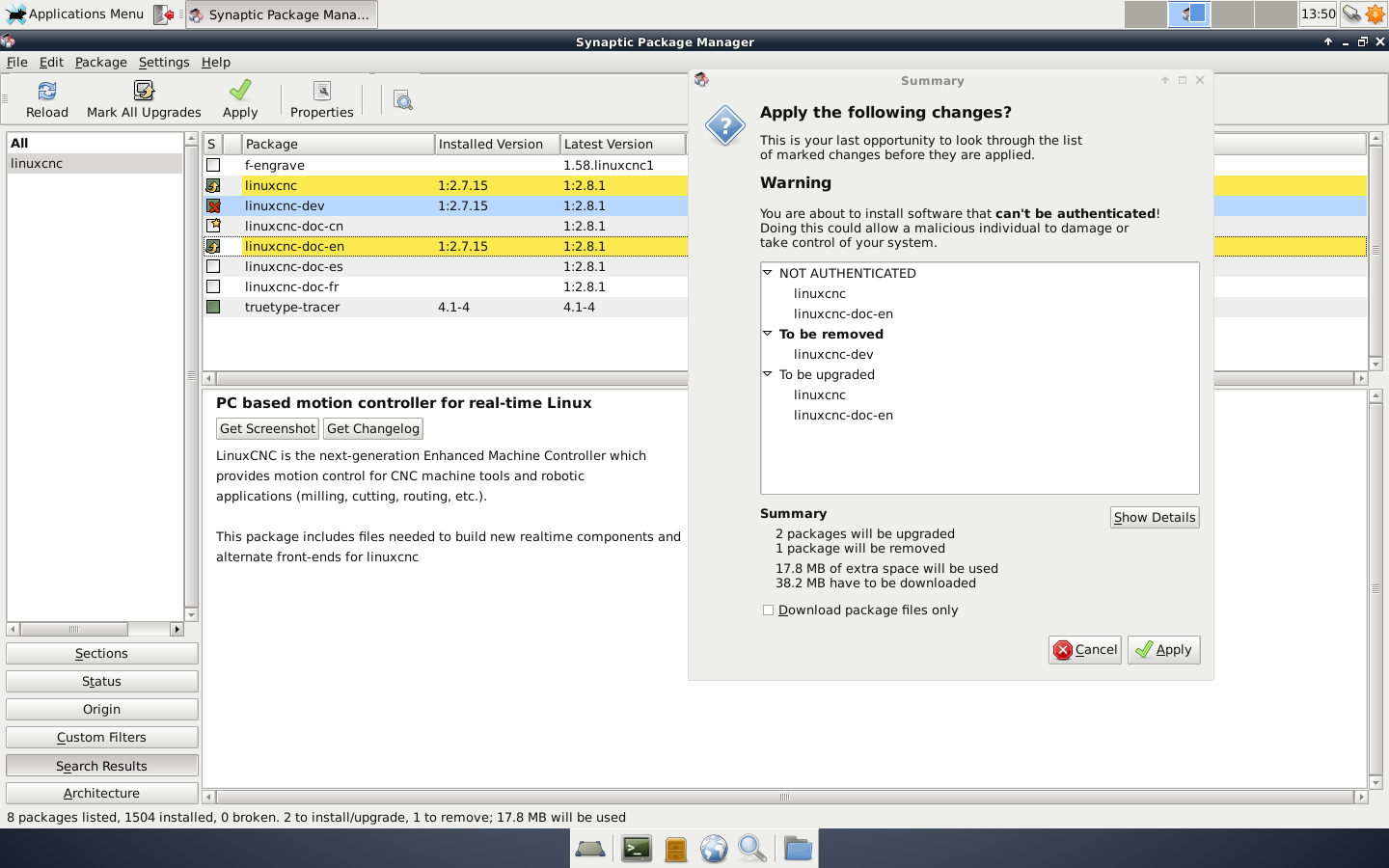This screenshot has height=868, width=1389.
Task: Open the file manager folder in dock
Action: [x=798, y=849]
